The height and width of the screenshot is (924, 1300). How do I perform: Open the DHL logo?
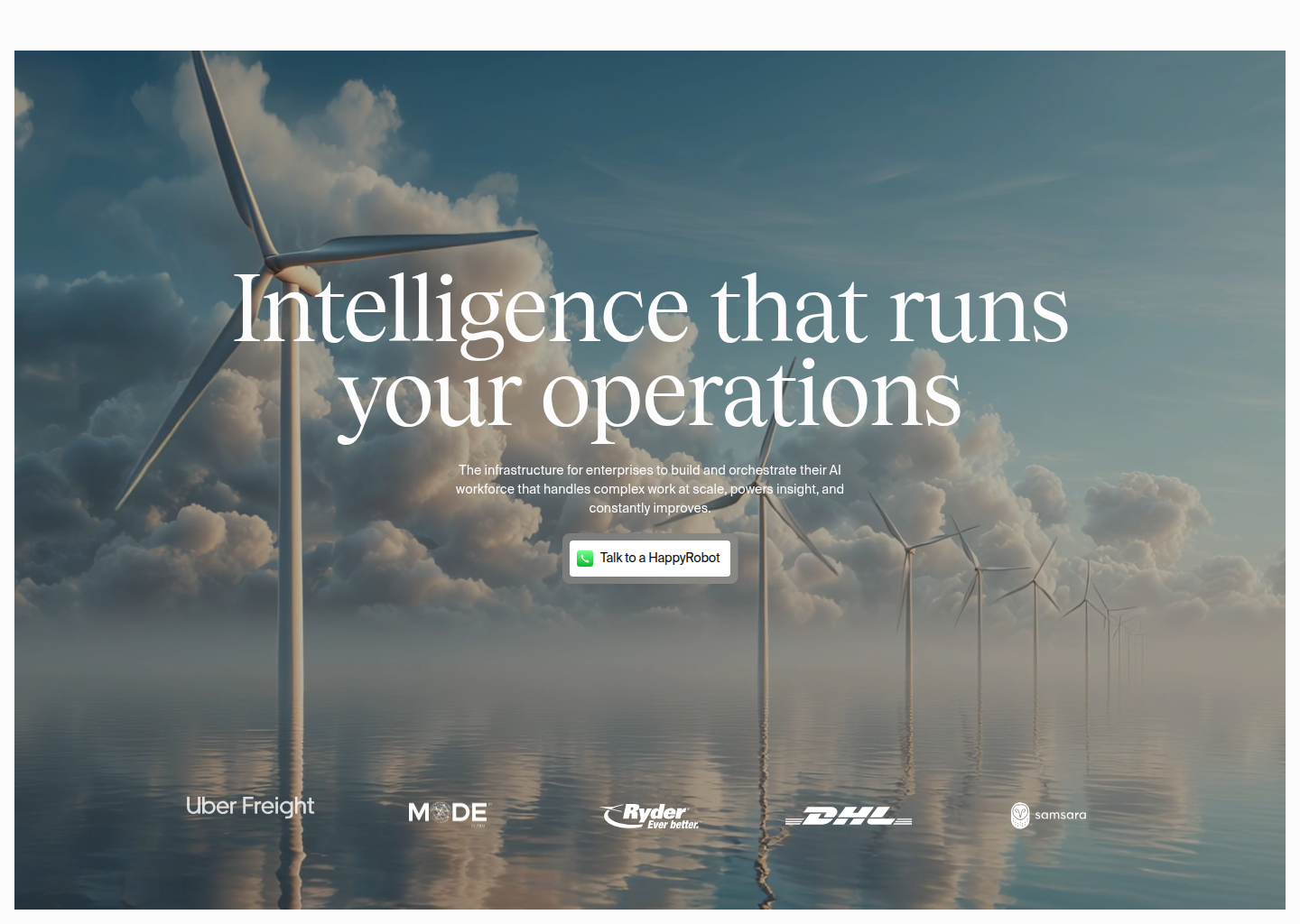pyautogui.click(x=849, y=816)
